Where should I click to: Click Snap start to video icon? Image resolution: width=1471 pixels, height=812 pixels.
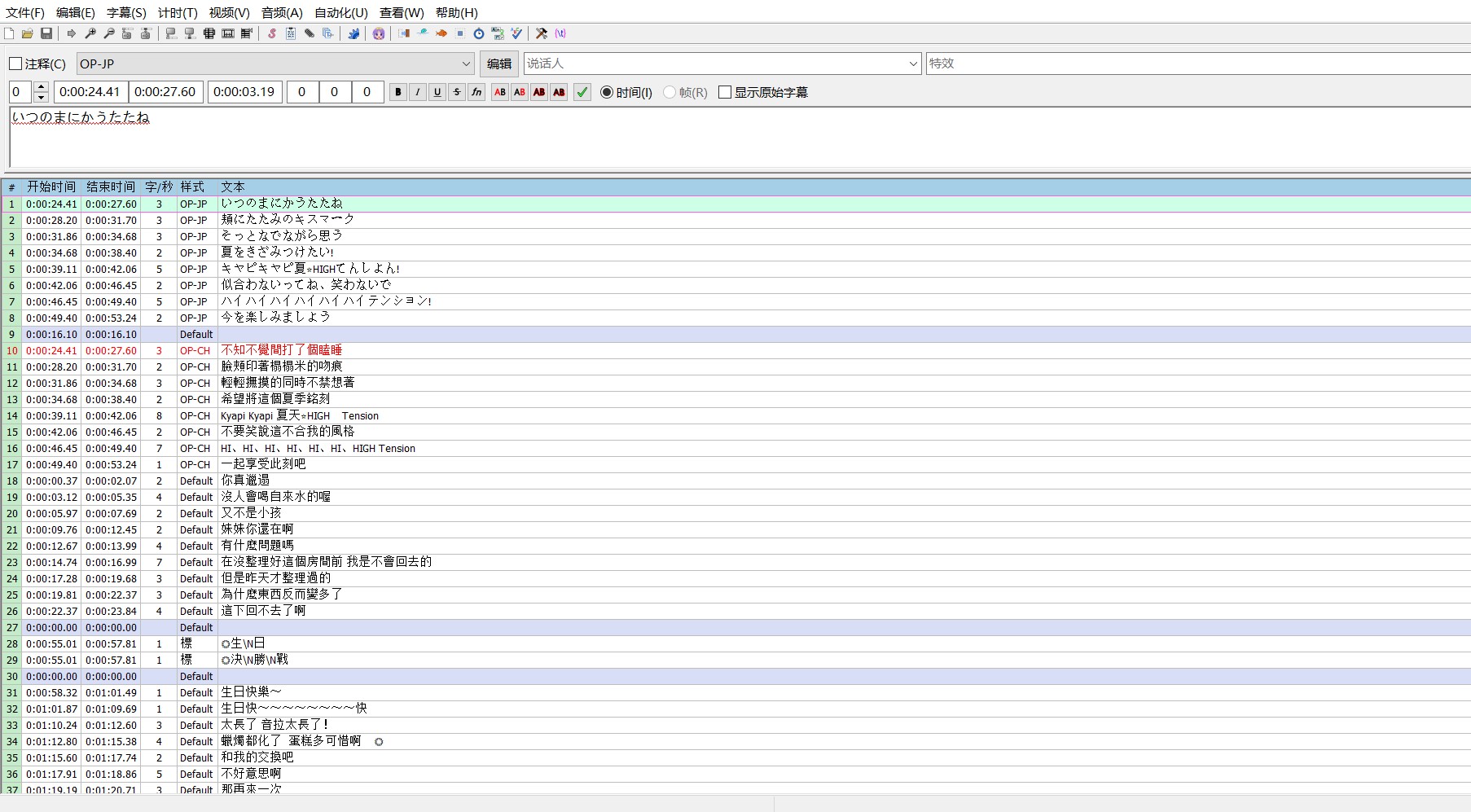point(172,33)
